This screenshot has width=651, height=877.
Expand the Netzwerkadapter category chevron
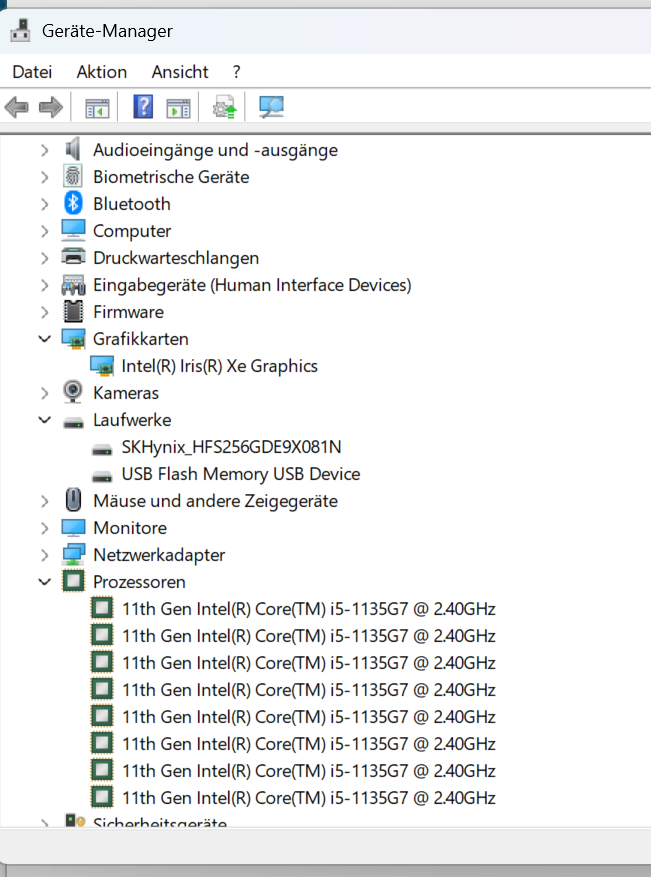tap(45, 555)
